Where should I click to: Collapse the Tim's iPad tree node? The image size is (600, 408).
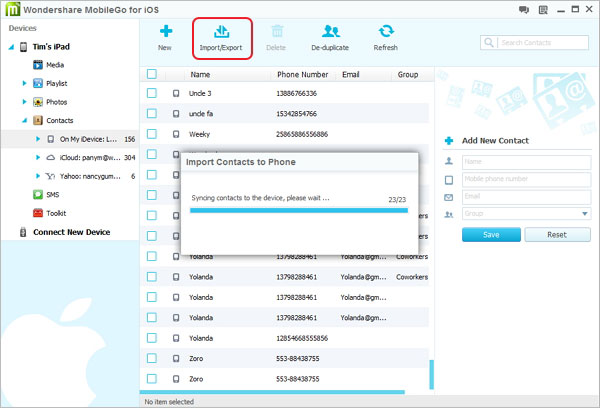(x=11, y=47)
